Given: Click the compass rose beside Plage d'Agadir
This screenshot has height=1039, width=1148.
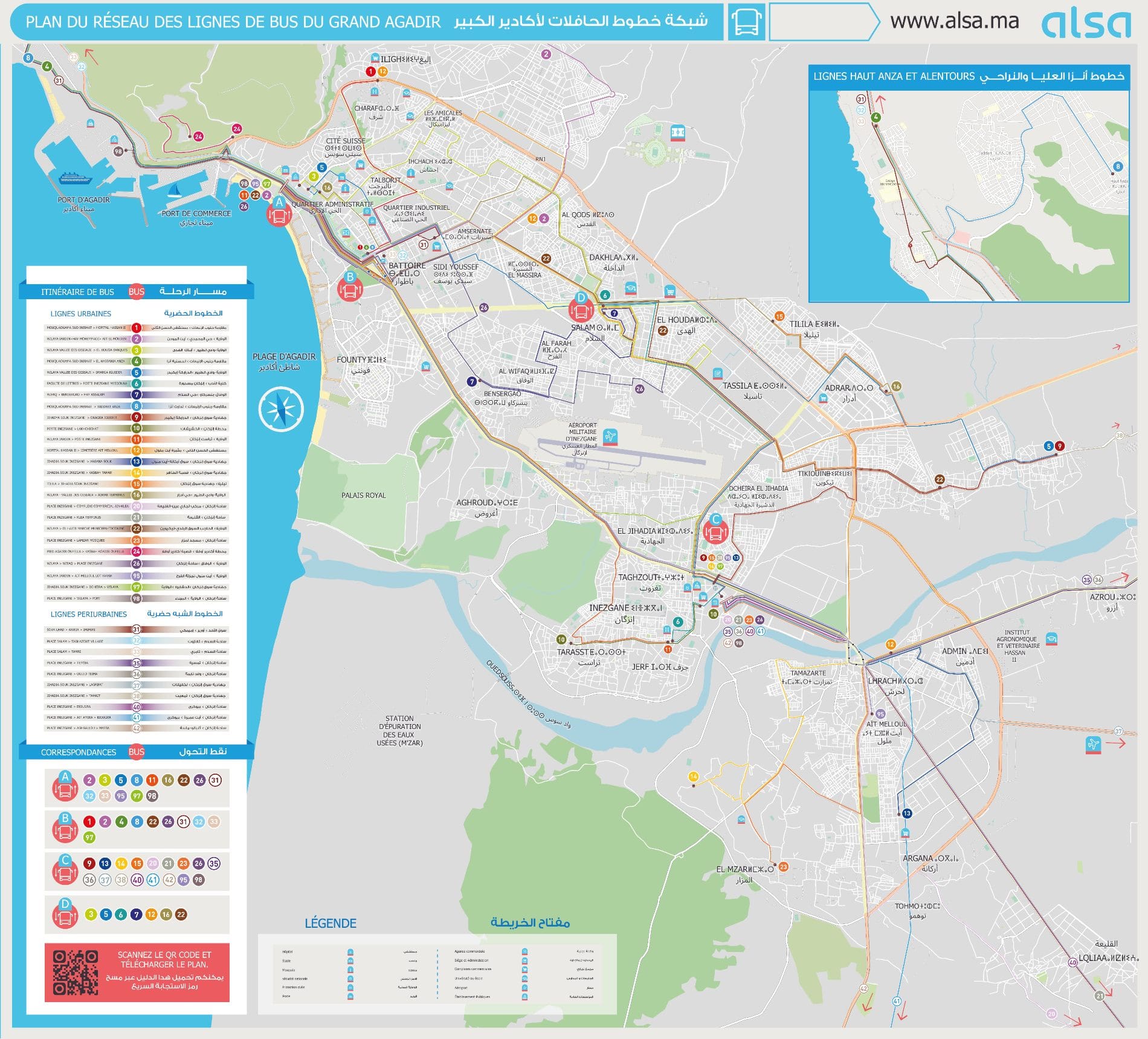Looking at the screenshot, I should click(x=280, y=410).
